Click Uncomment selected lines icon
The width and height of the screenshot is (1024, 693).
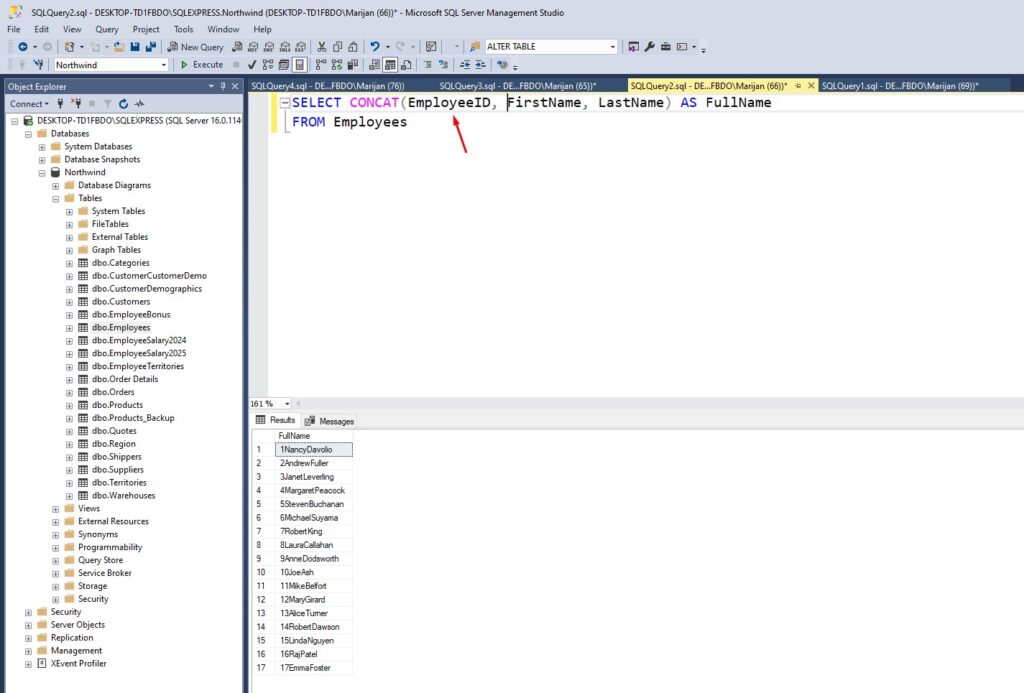coord(443,65)
